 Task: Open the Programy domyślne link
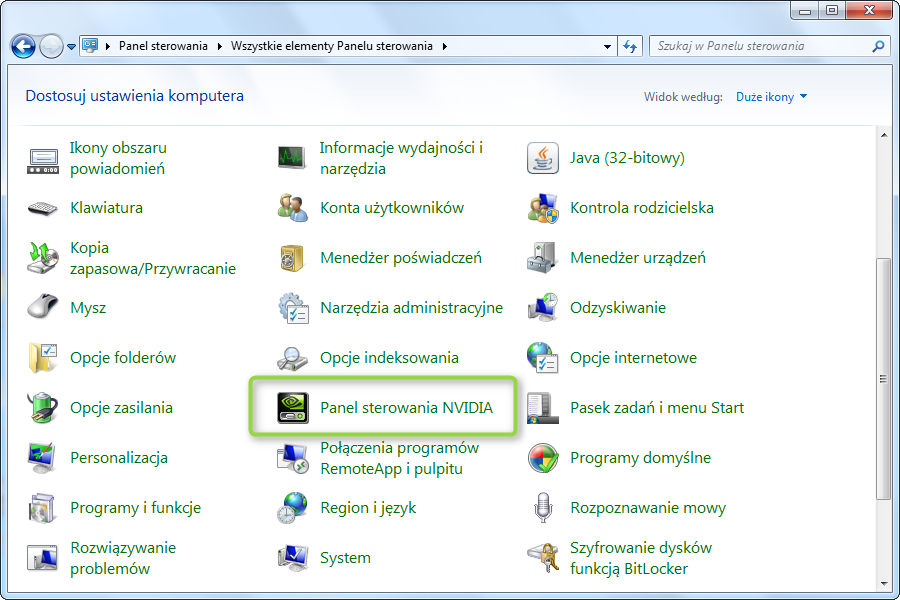pyautogui.click(x=640, y=458)
